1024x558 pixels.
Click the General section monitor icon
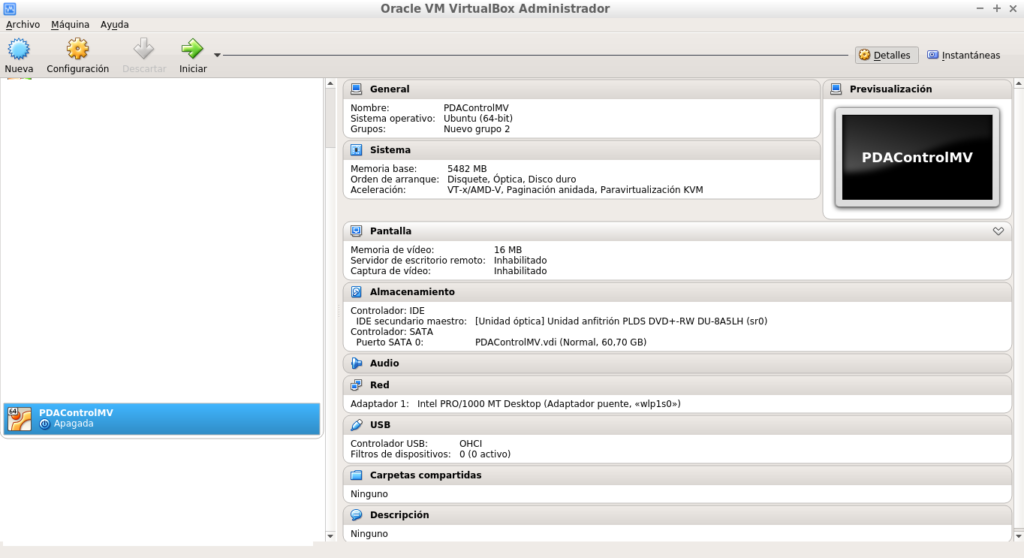coord(356,89)
